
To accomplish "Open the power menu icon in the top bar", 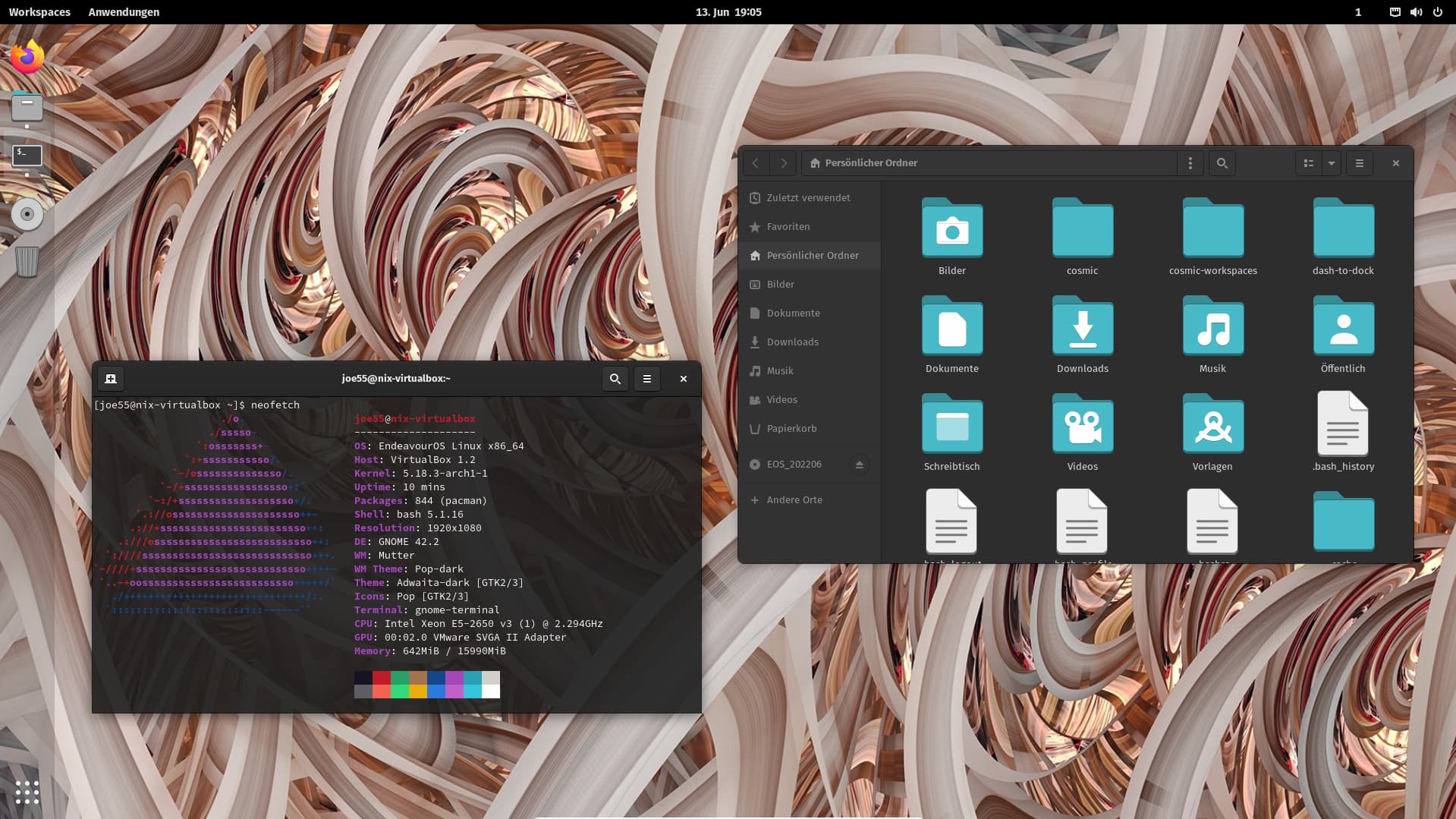I will pos(1437,12).
